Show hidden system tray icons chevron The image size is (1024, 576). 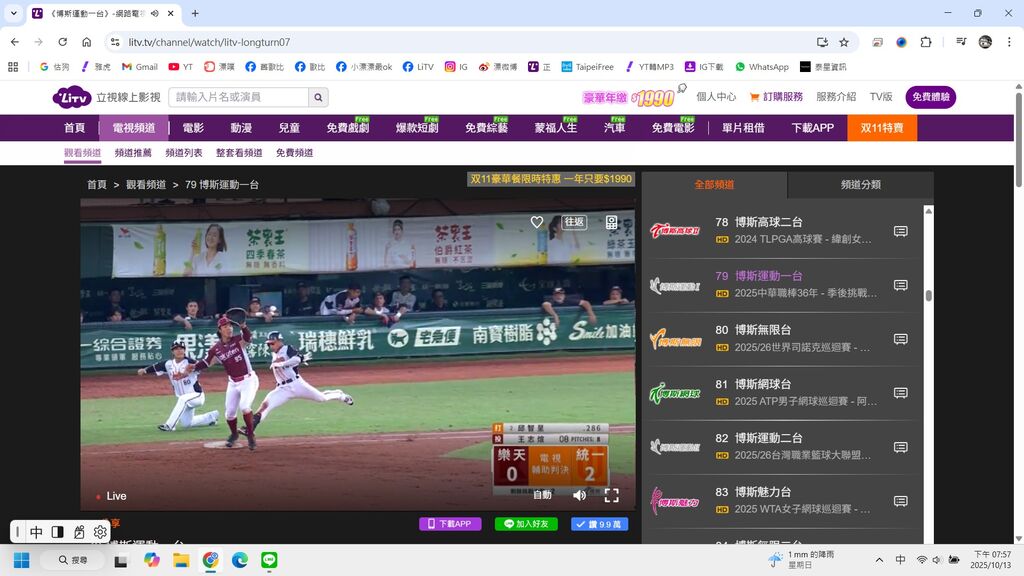879,560
